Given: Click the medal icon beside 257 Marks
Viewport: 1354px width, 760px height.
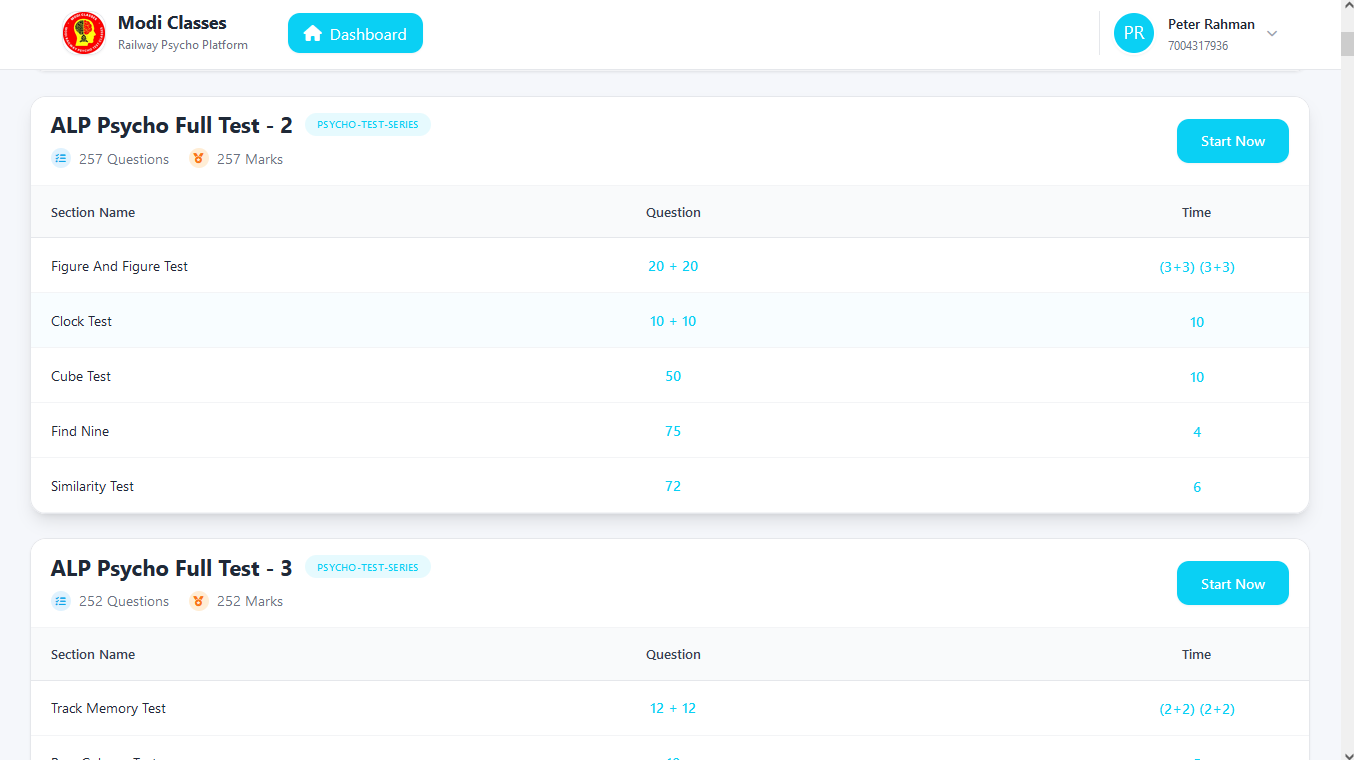Looking at the screenshot, I should click(x=198, y=158).
